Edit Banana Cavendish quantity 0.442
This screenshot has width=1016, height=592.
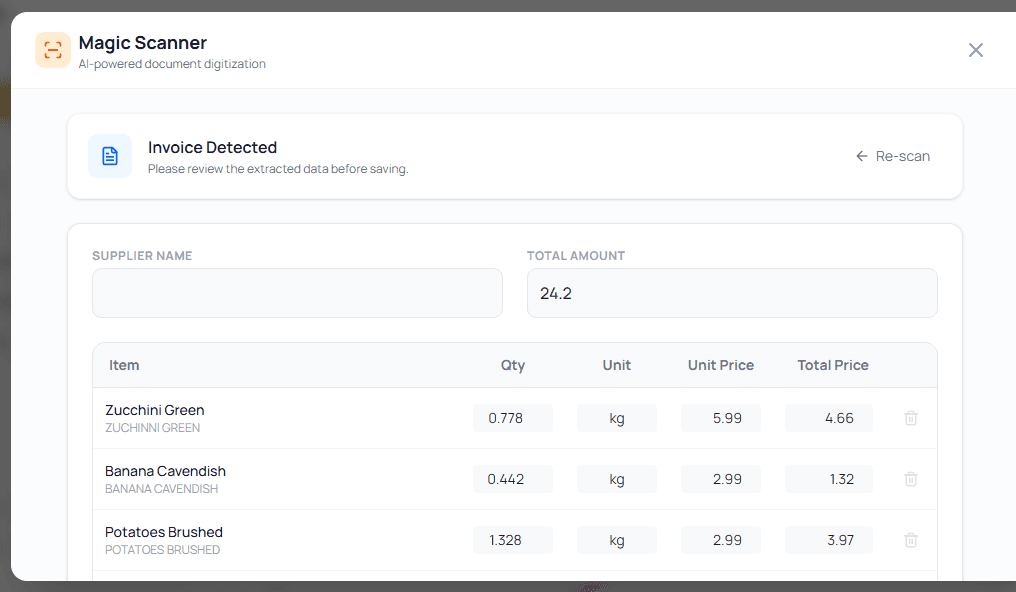(512, 479)
